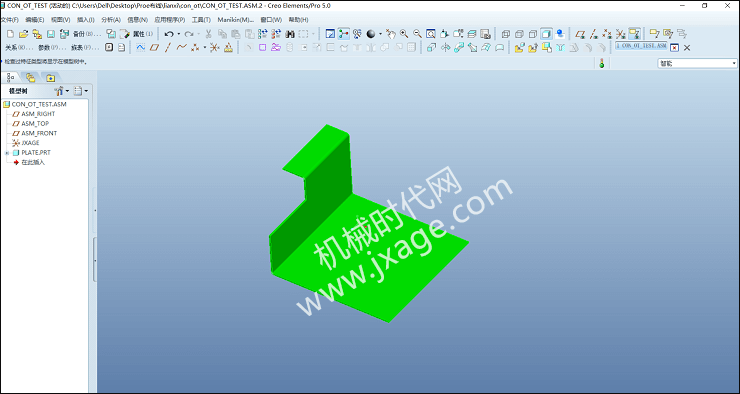The height and width of the screenshot is (394, 740).
Task: Expand the PLATE.PRT tree node
Action: coord(7,153)
